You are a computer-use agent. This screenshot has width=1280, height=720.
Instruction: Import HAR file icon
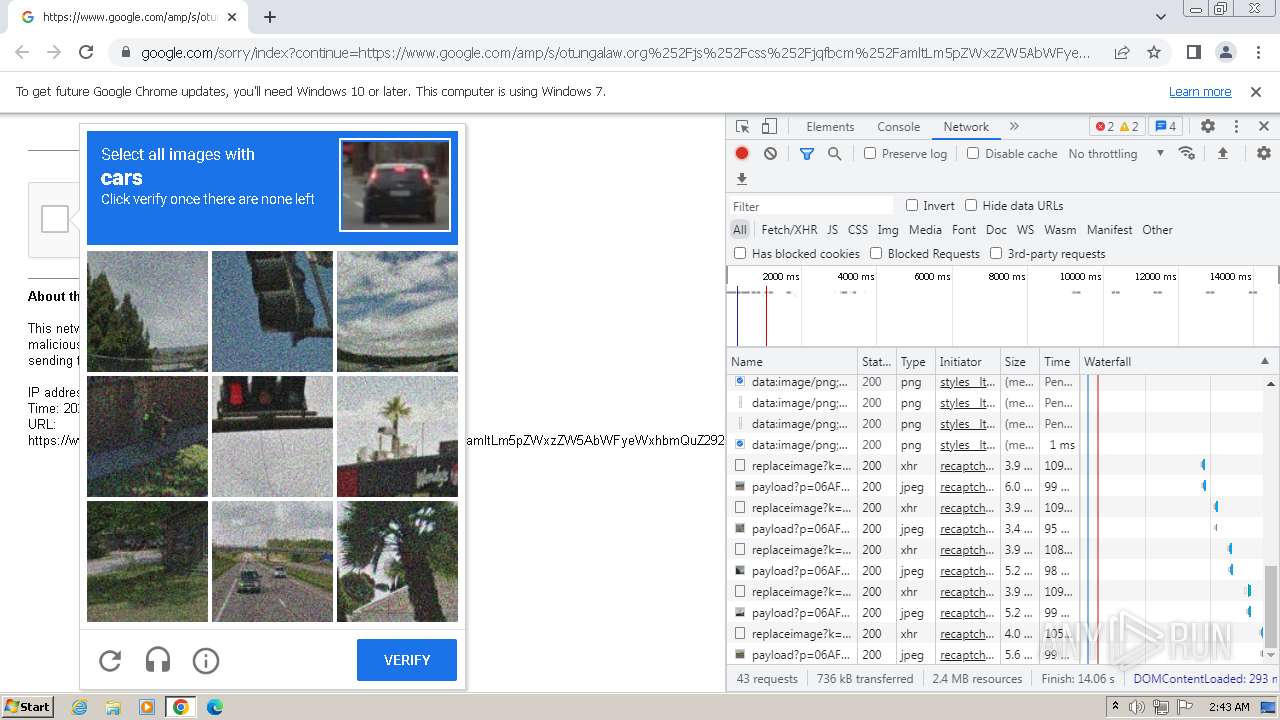pyautogui.click(x=1222, y=153)
